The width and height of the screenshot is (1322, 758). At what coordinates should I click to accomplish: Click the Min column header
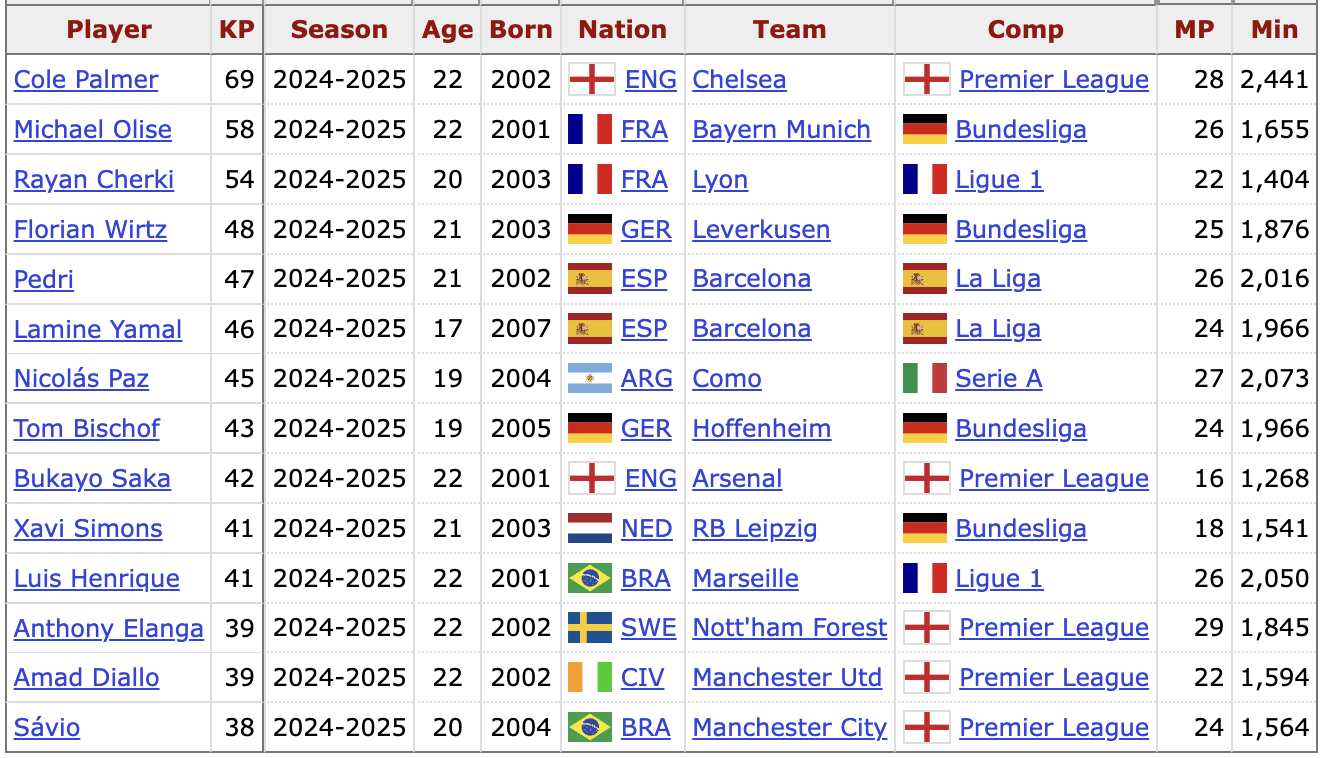click(x=1274, y=30)
